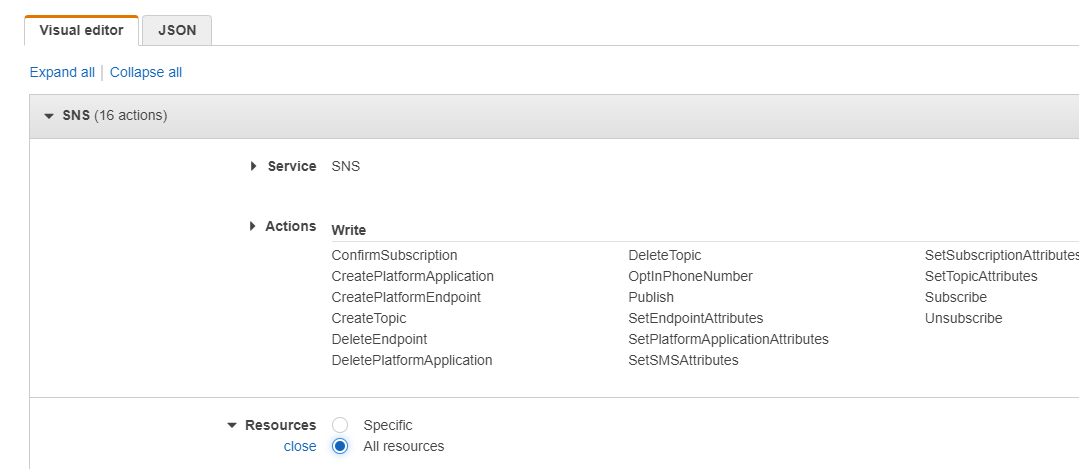The image size is (1079, 469).
Task: Click the Publish action entry
Action: point(651,297)
